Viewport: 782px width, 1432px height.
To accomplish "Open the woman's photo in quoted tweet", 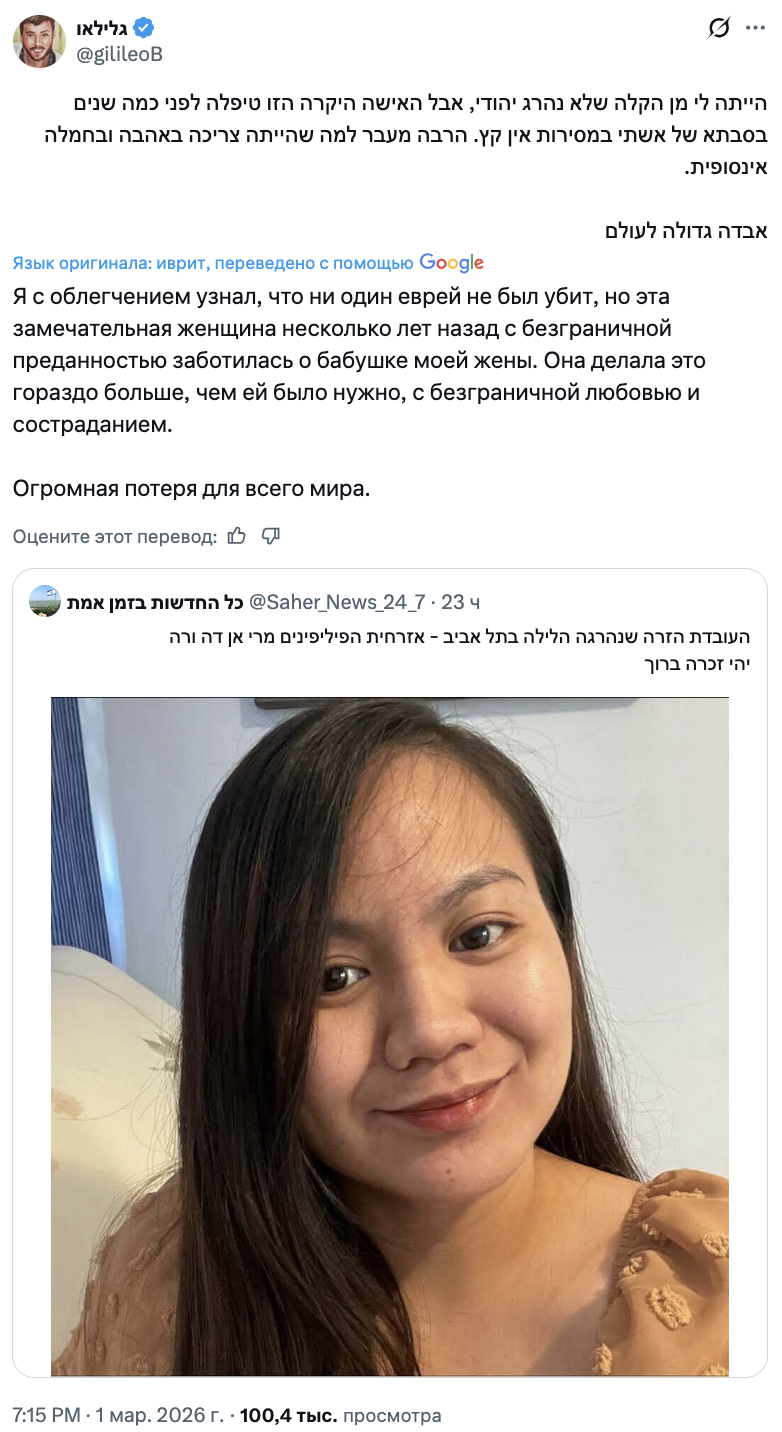I will click(x=390, y=1036).
